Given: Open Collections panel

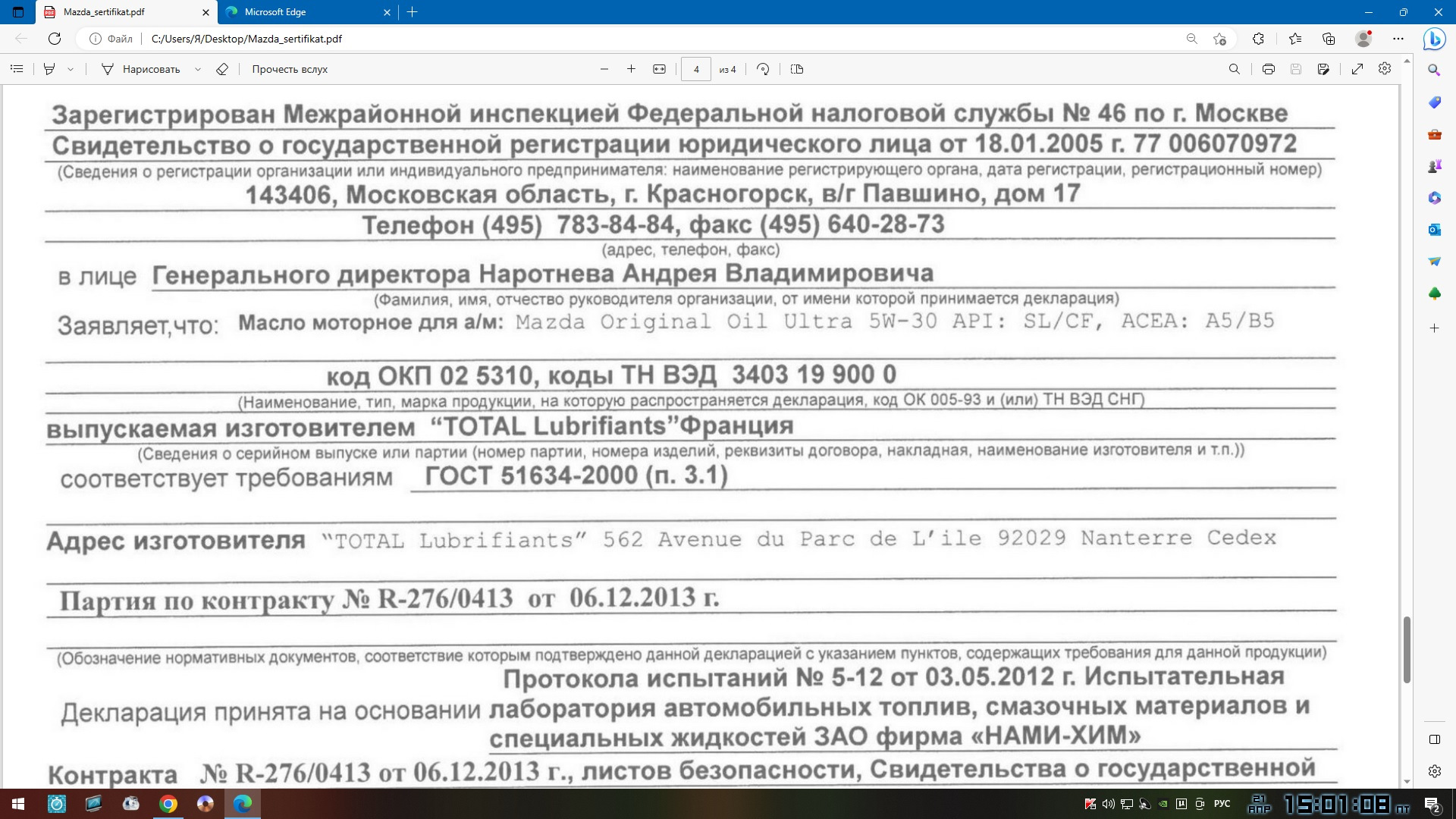Looking at the screenshot, I should [1329, 39].
